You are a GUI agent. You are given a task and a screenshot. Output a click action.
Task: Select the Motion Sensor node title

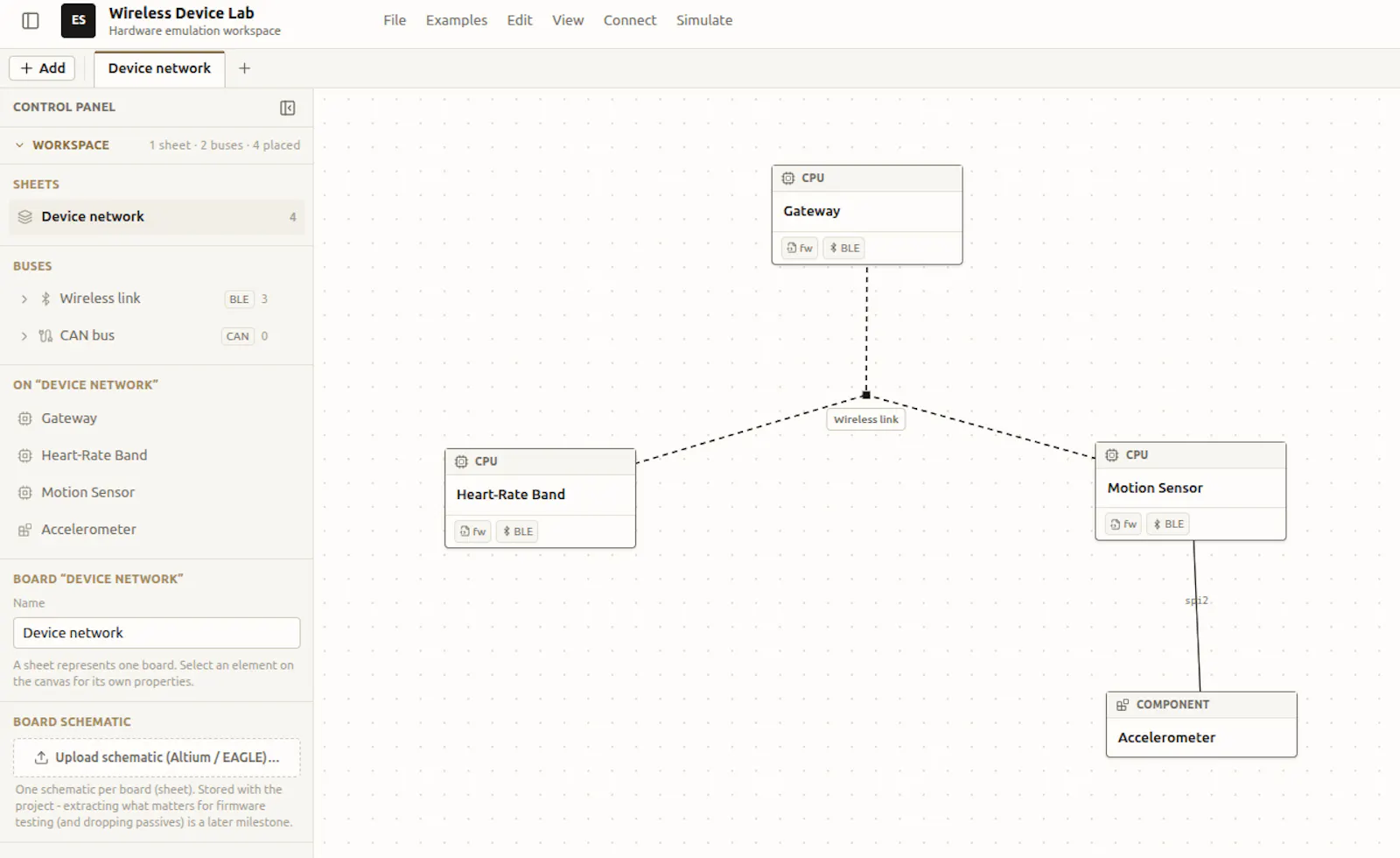1155,489
